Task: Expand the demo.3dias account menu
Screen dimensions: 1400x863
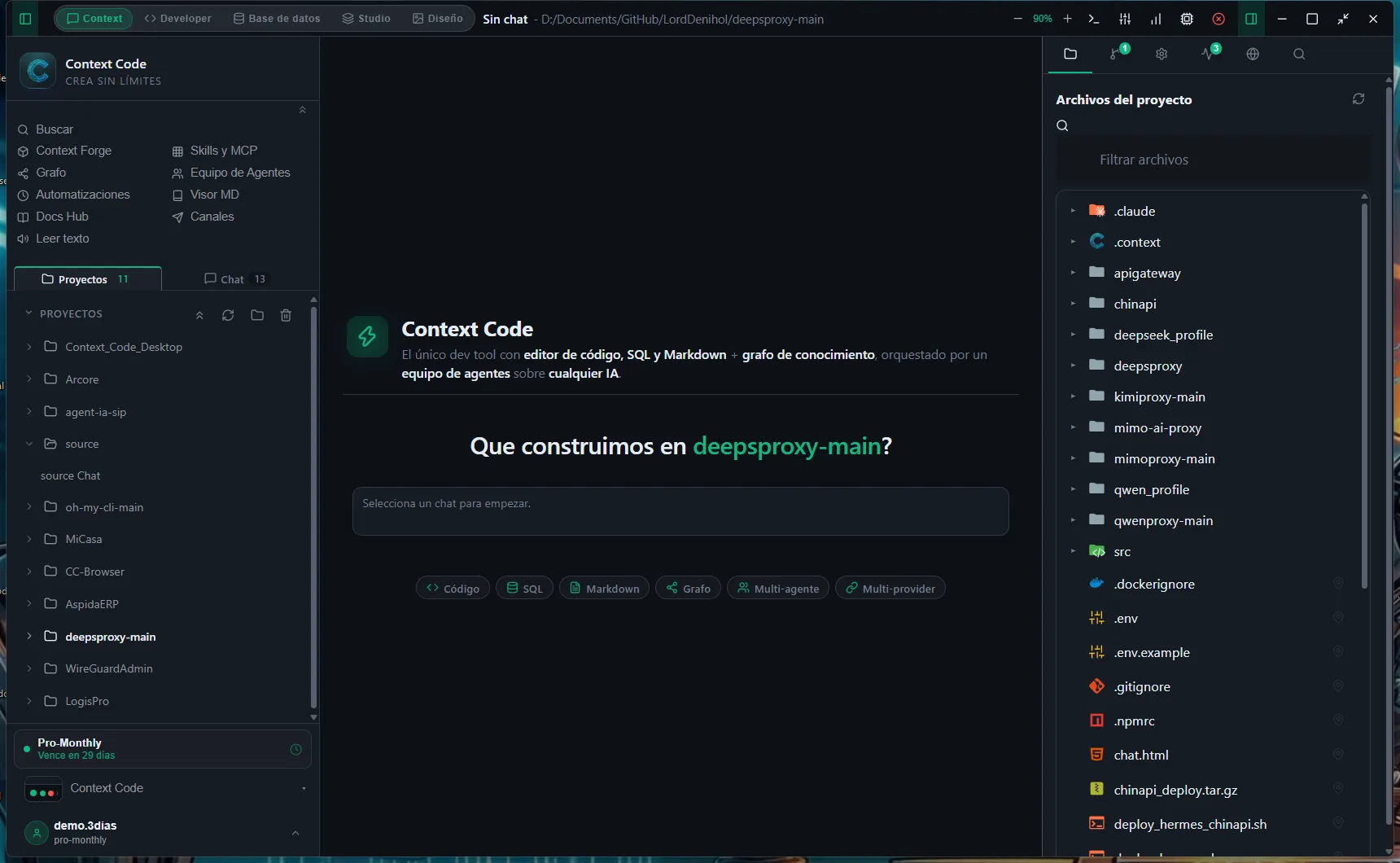Action: [x=295, y=833]
